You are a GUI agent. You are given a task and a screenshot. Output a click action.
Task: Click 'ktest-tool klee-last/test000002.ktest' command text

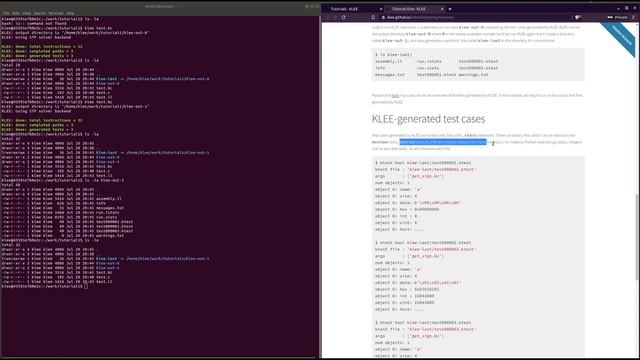(423, 242)
